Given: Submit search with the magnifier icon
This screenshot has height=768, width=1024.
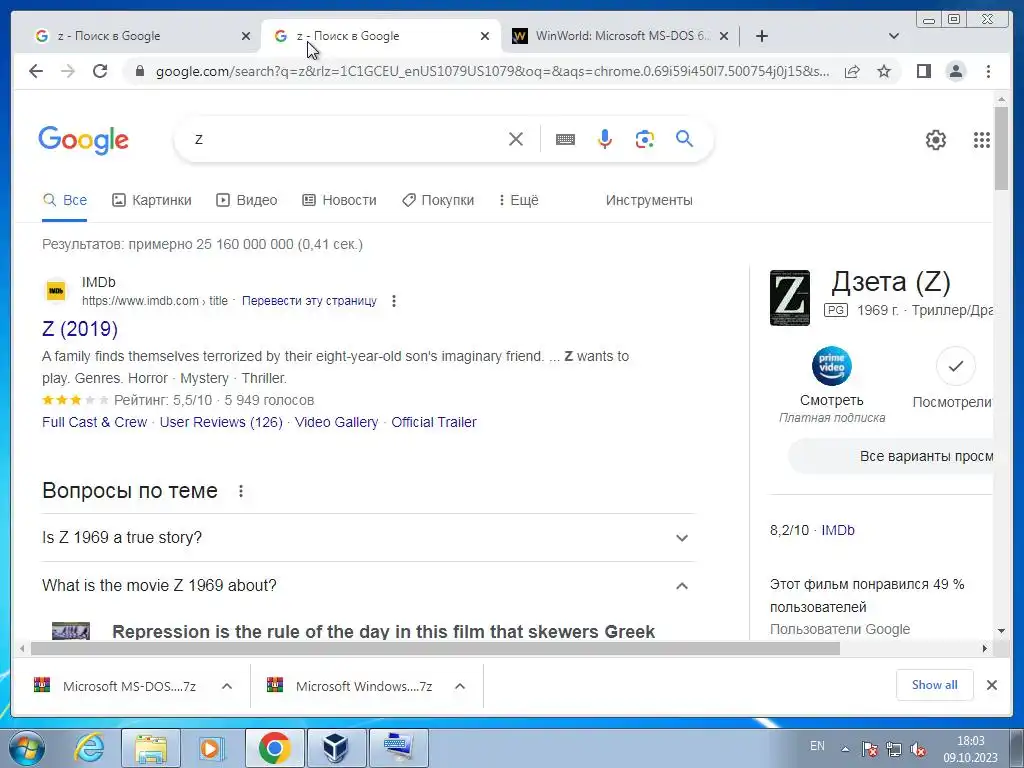Looking at the screenshot, I should coord(684,138).
